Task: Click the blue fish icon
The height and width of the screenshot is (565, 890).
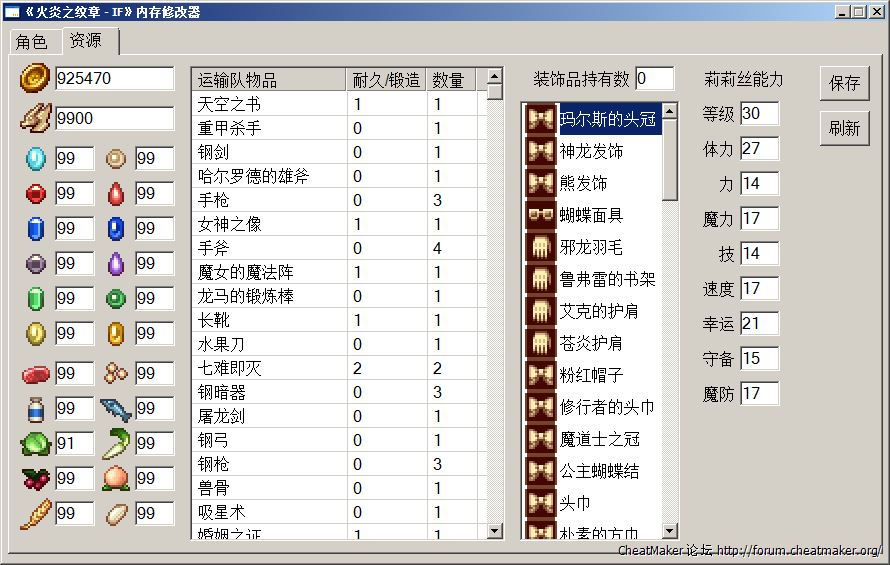Action: [116, 408]
